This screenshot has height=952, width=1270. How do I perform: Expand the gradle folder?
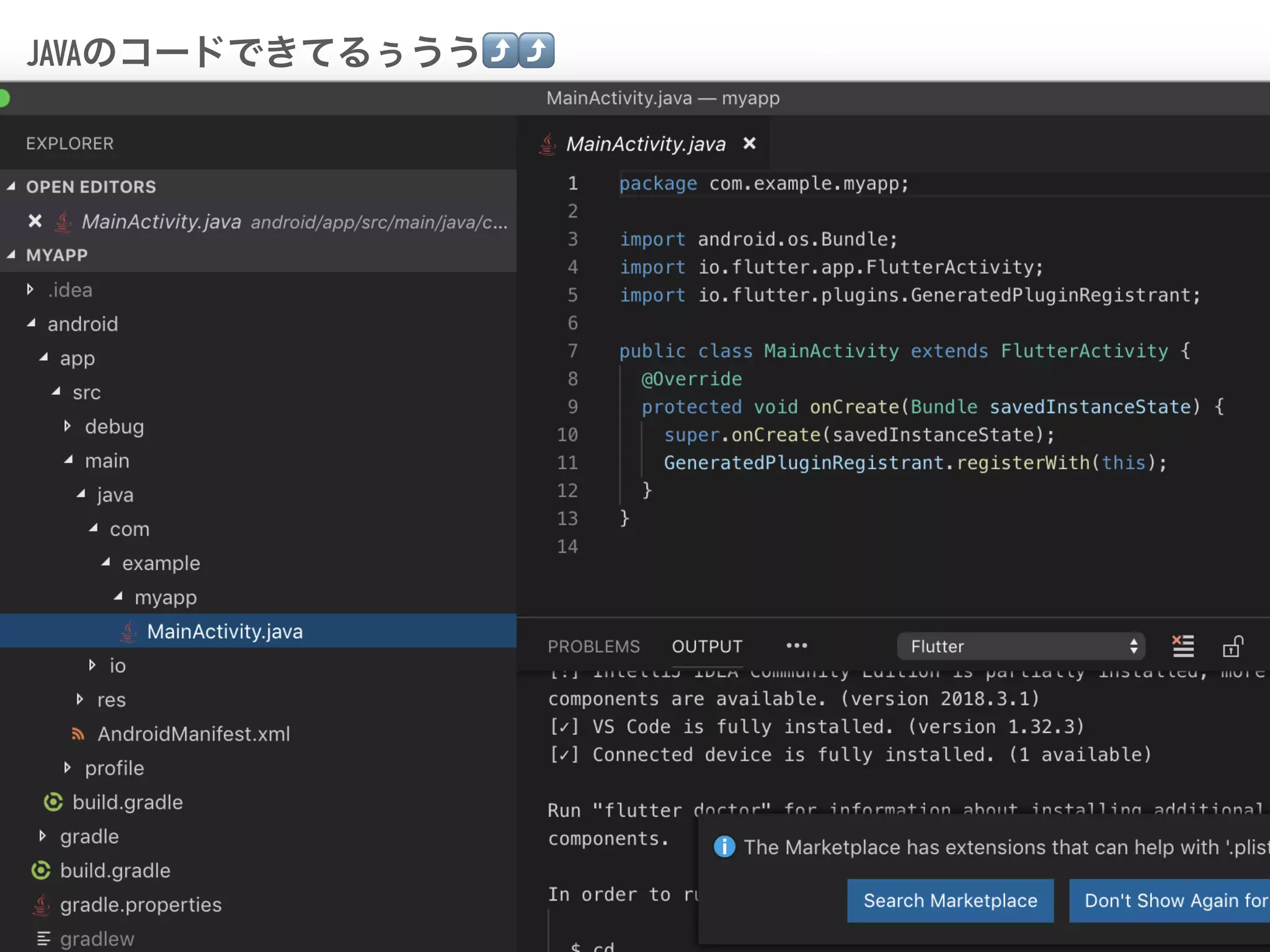(43, 836)
